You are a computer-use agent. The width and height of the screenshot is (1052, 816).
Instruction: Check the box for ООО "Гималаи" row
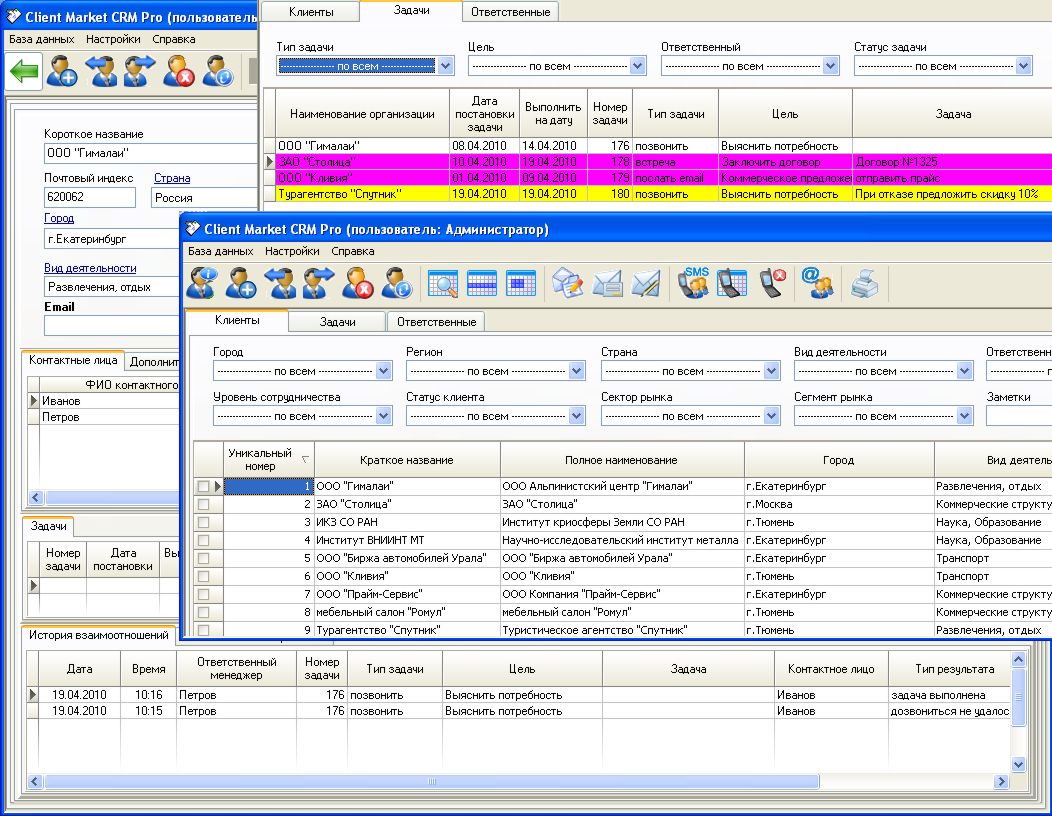click(x=203, y=487)
